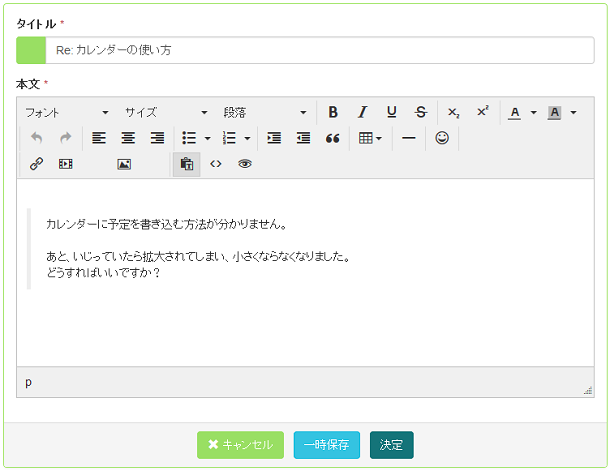Viewport: 610px width, 471px height.
Task: Align text right
Action: [157, 138]
